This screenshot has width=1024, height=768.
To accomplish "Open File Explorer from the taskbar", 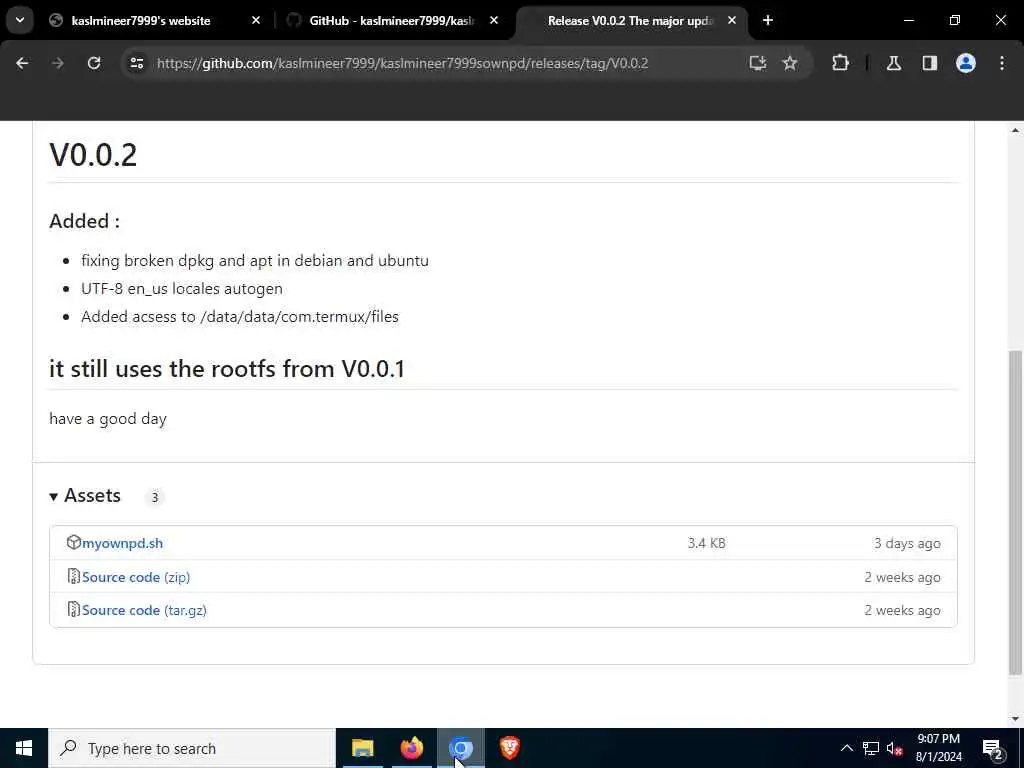I will tap(362, 748).
